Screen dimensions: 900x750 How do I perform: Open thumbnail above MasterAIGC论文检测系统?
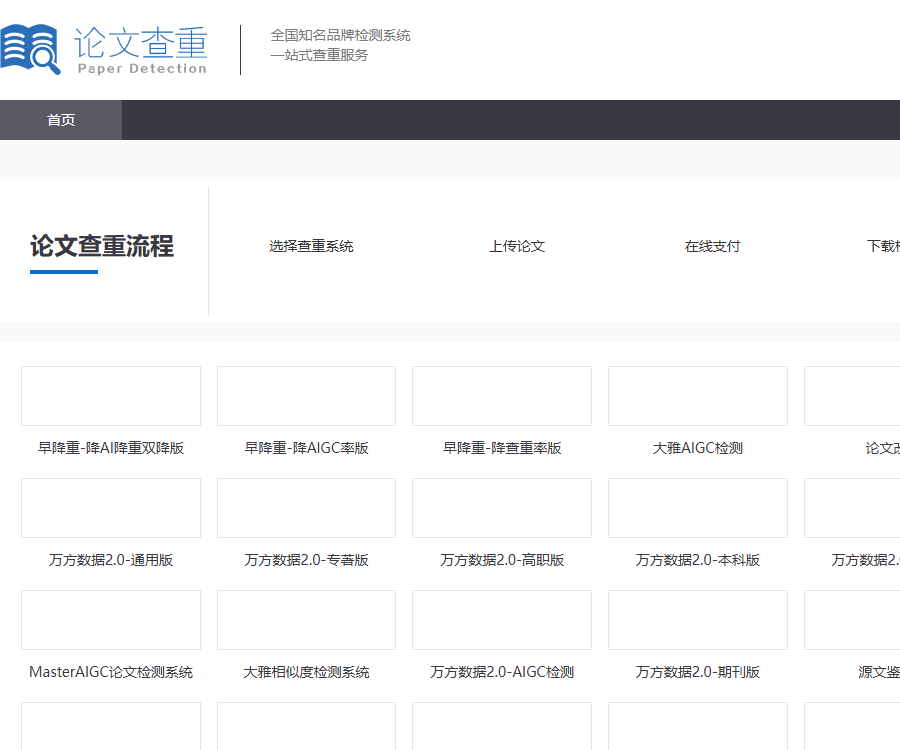(x=111, y=620)
